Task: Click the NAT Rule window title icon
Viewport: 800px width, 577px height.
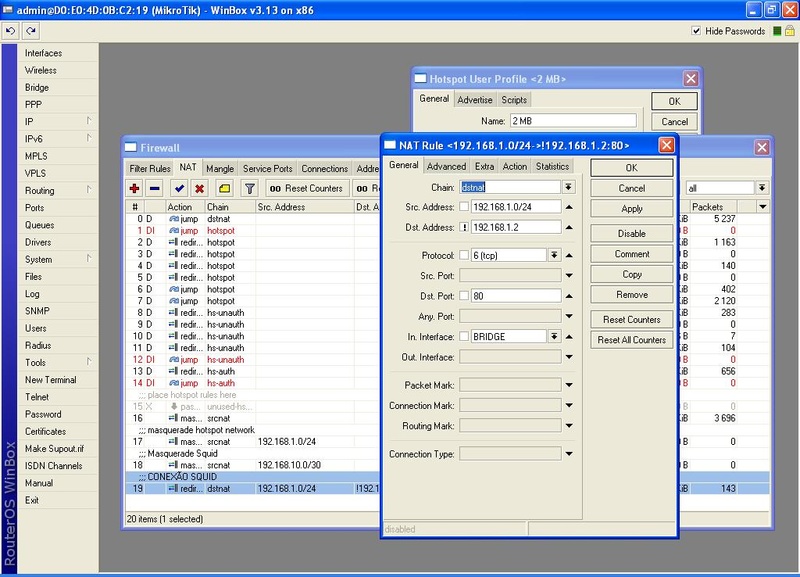Action: 390,145
